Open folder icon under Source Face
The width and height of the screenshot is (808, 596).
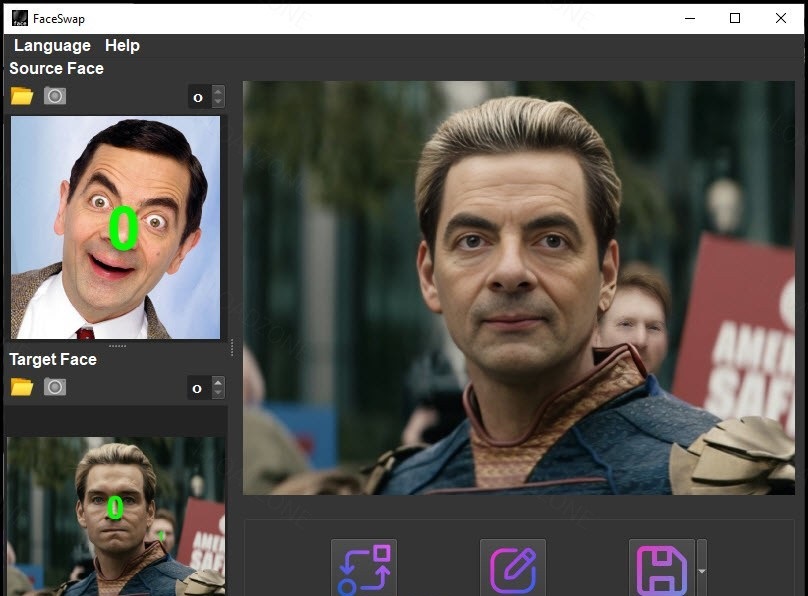[21, 96]
